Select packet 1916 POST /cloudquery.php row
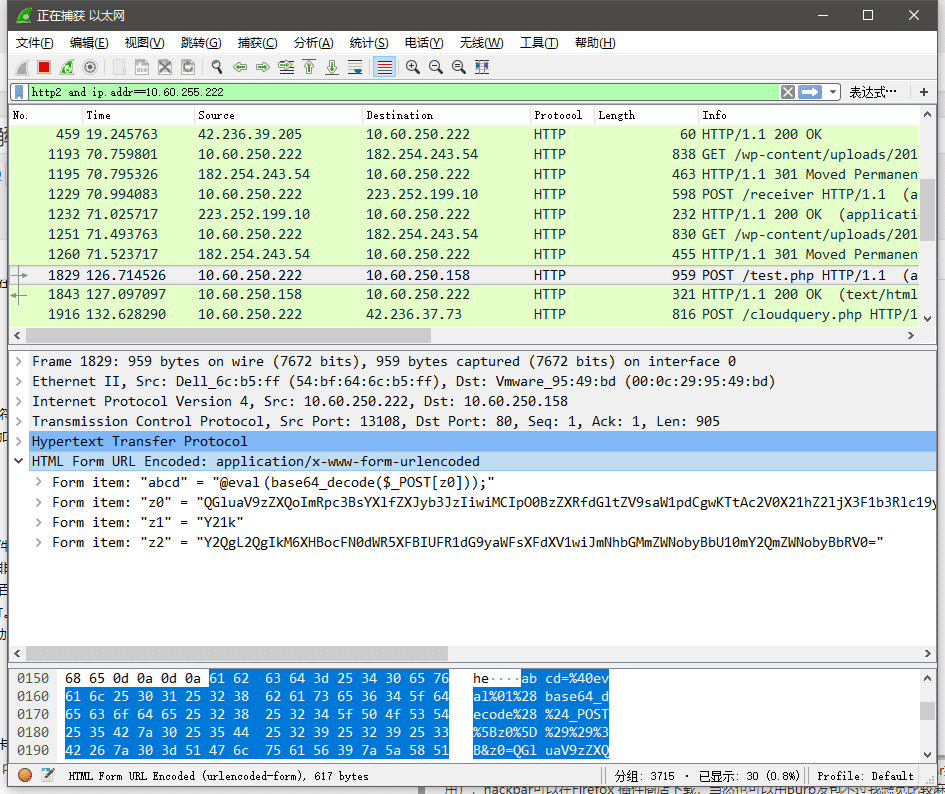 click(464, 314)
